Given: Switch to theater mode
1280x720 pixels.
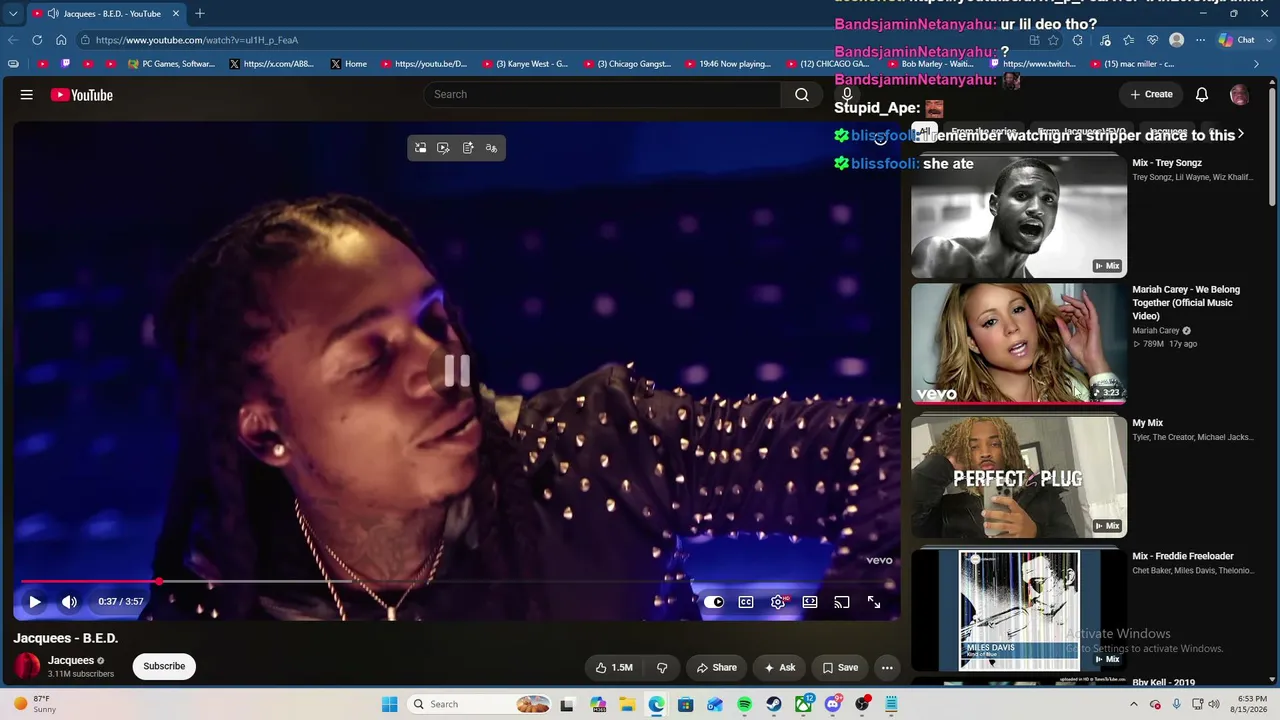Looking at the screenshot, I should point(810,602).
